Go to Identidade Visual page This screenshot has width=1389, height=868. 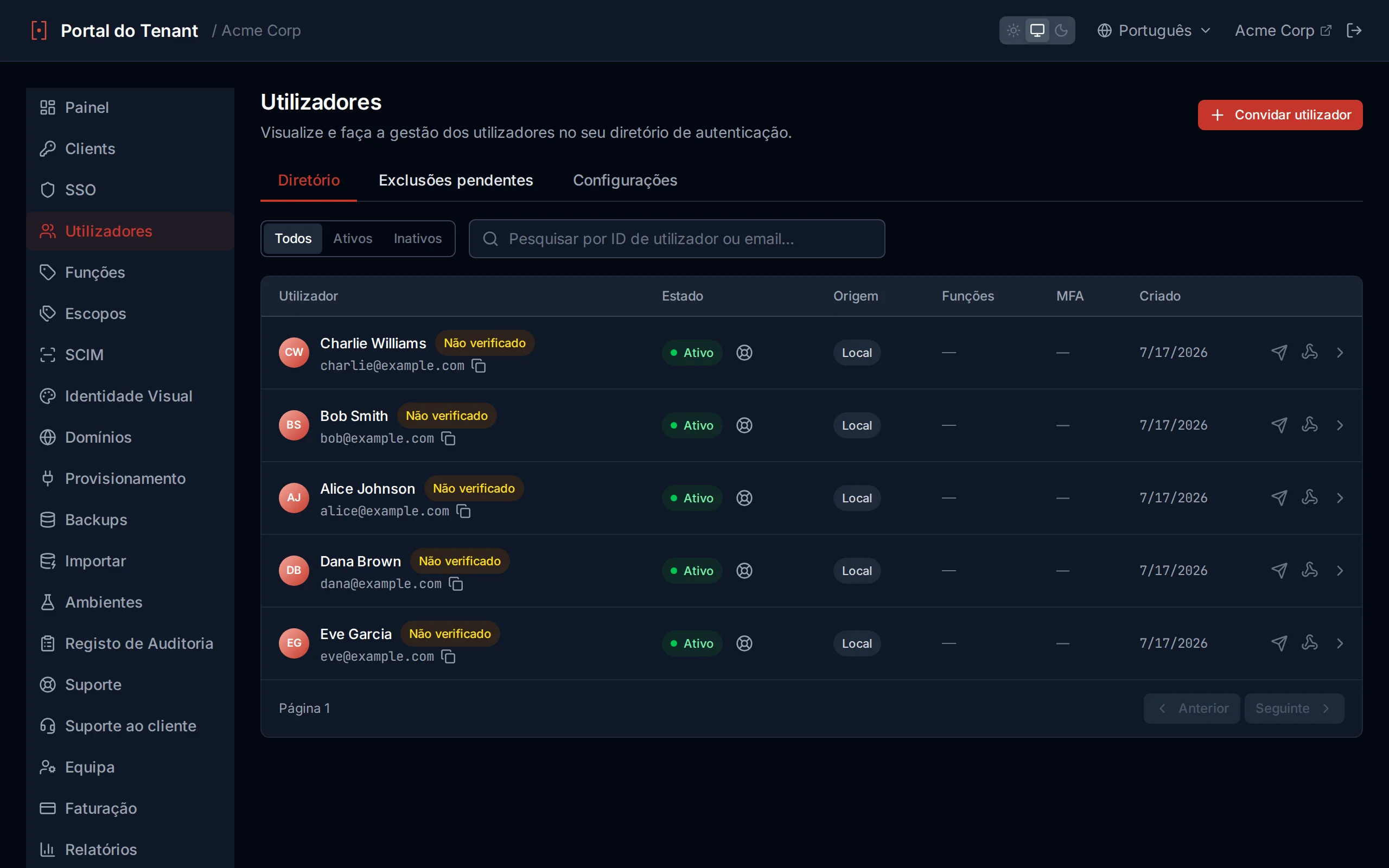pyautogui.click(x=130, y=396)
